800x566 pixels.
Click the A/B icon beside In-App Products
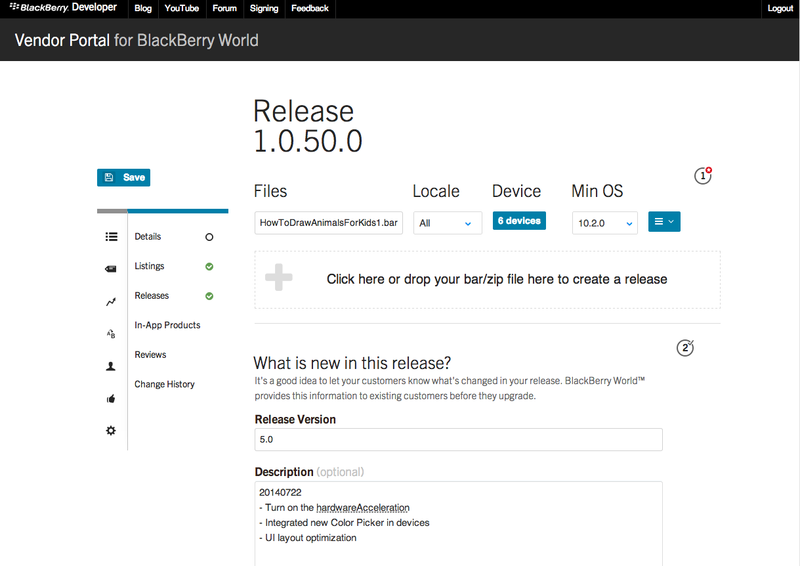111,334
